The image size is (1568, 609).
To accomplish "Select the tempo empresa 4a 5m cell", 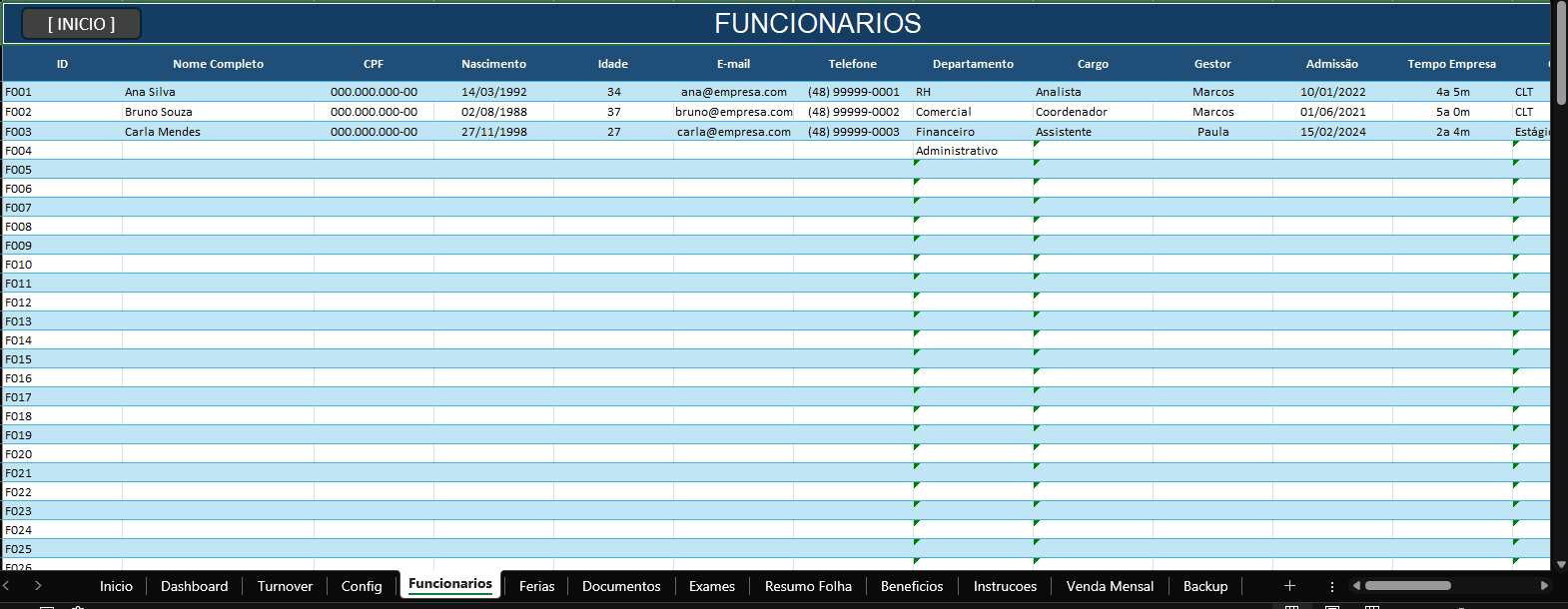I will (x=1452, y=92).
